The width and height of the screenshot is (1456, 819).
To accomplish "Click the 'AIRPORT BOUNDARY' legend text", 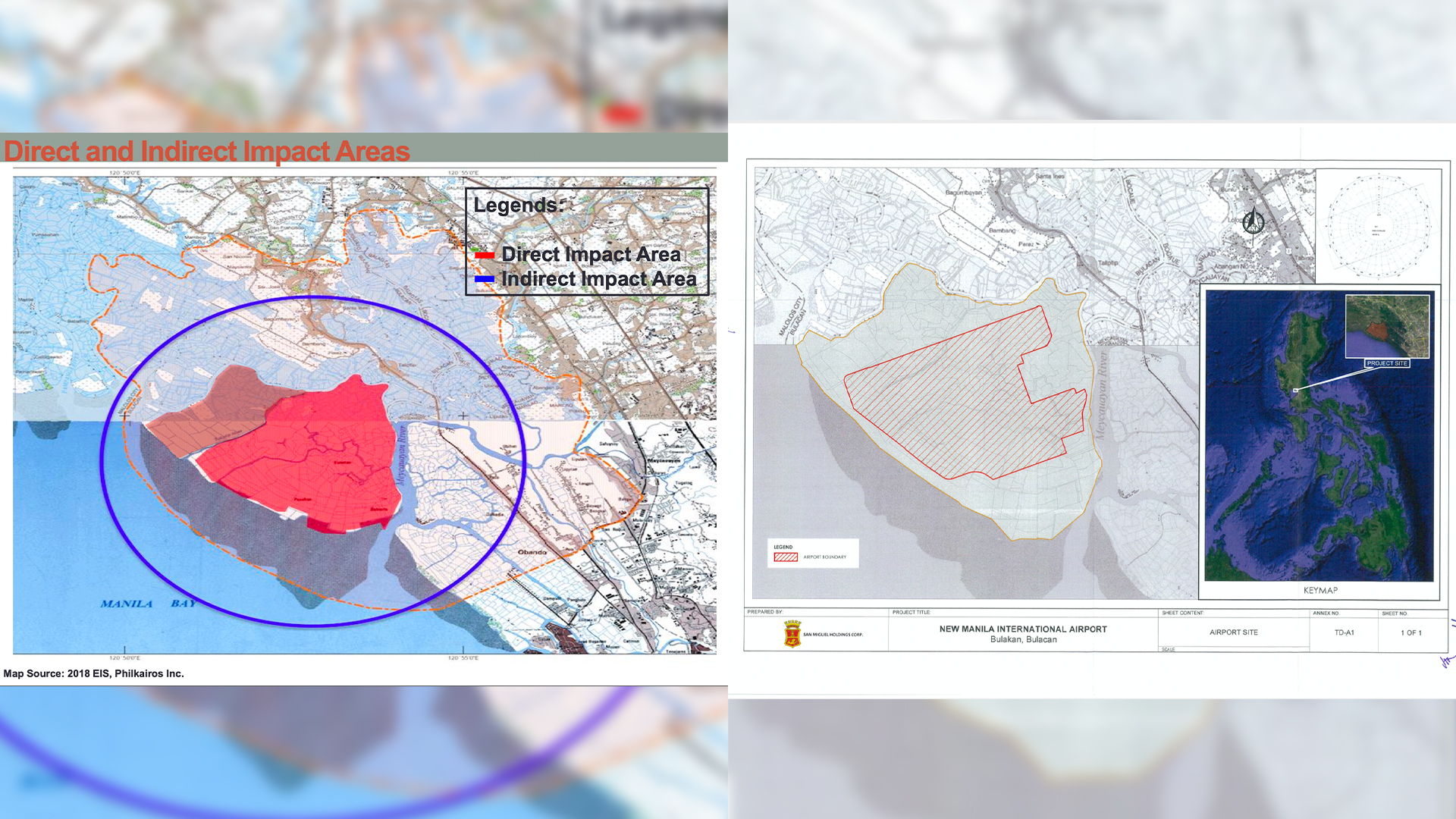I will point(825,557).
